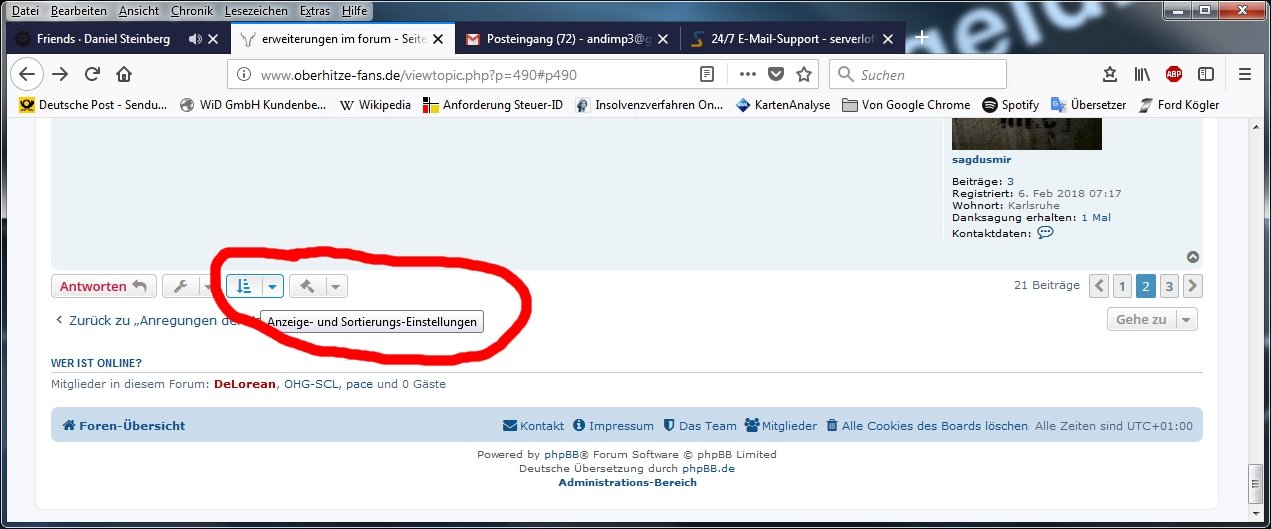Open sagdusmir user profile link
The image size is (1271, 529).
(984, 160)
